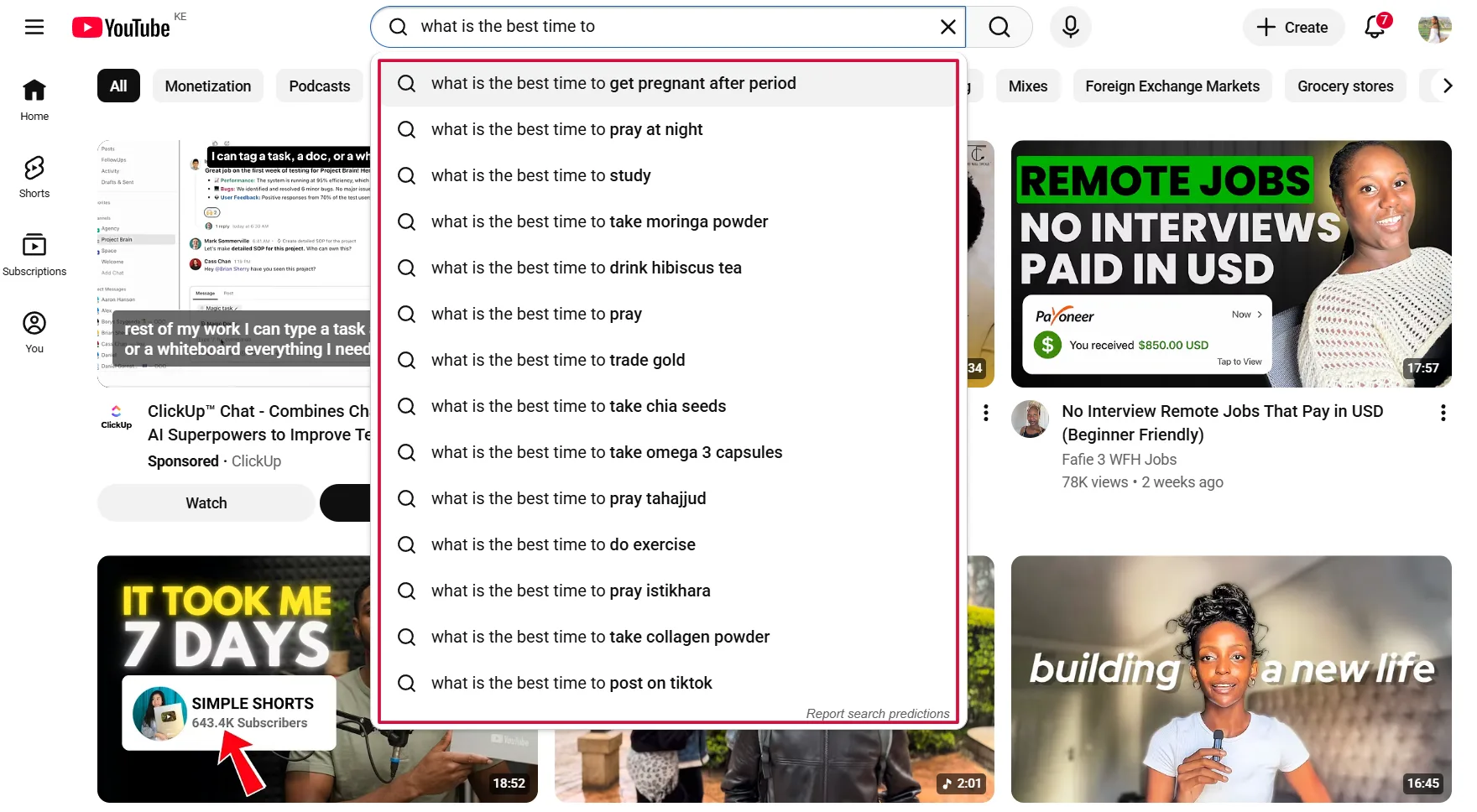
Task: Go to Home in the sidebar
Action: (34, 100)
